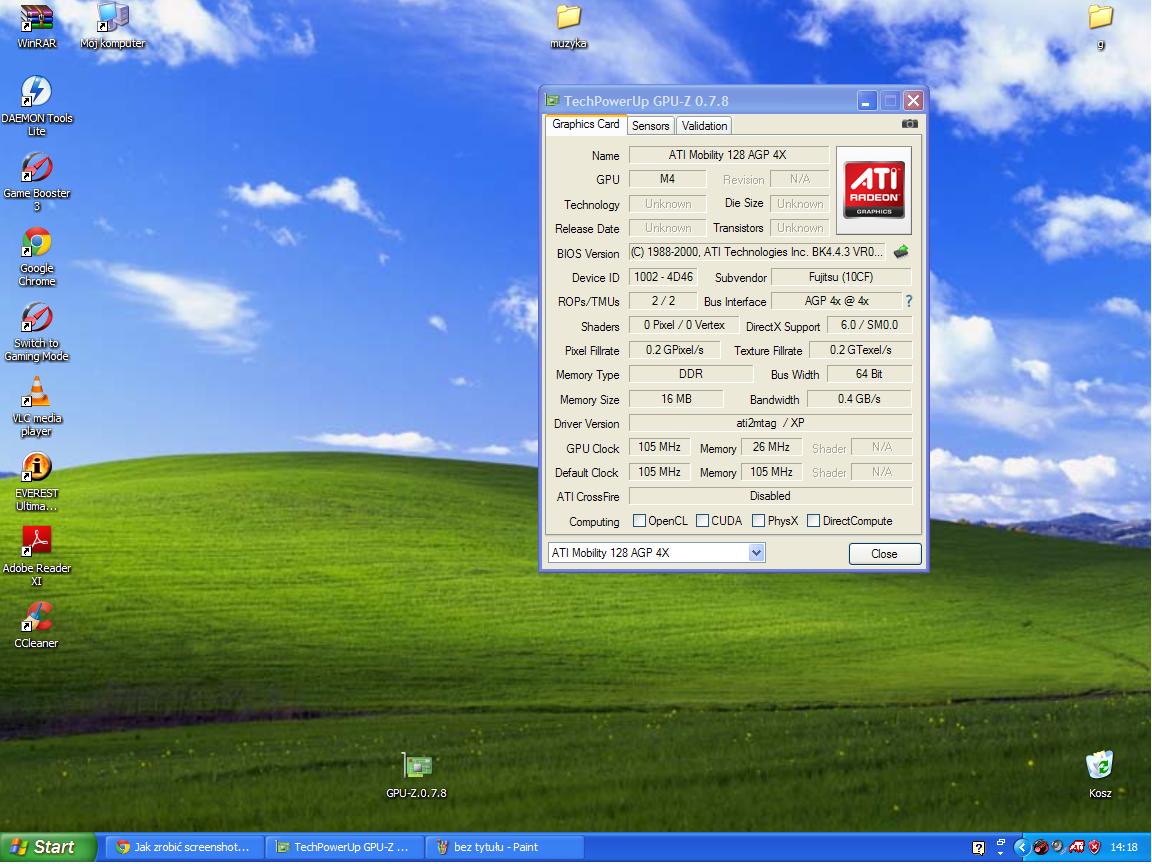1152x864 pixels.
Task: Click the ATI CrossFire Disabled field
Action: (x=771, y=496)
